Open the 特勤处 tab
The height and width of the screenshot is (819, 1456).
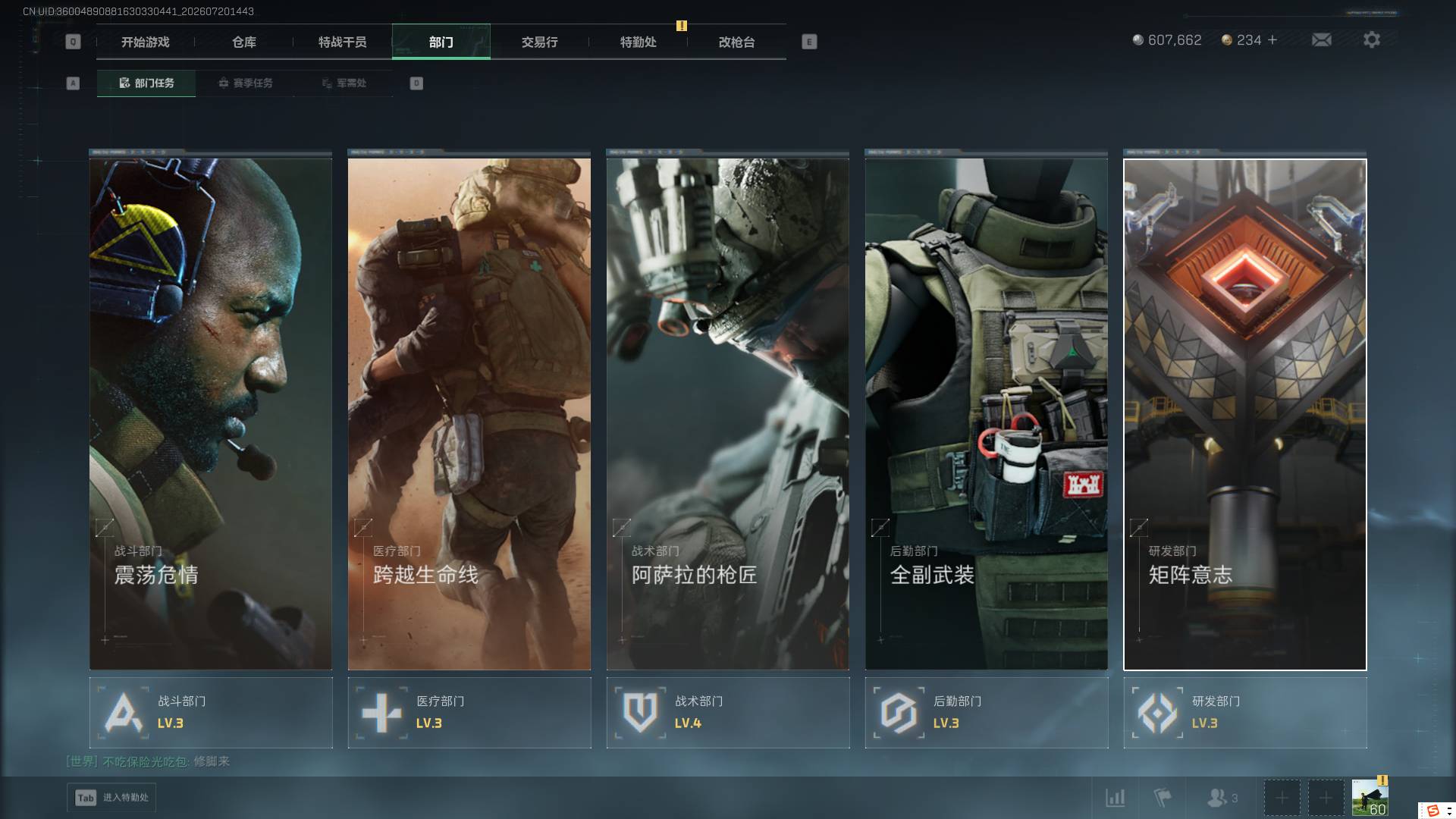(x=638, y=42)
